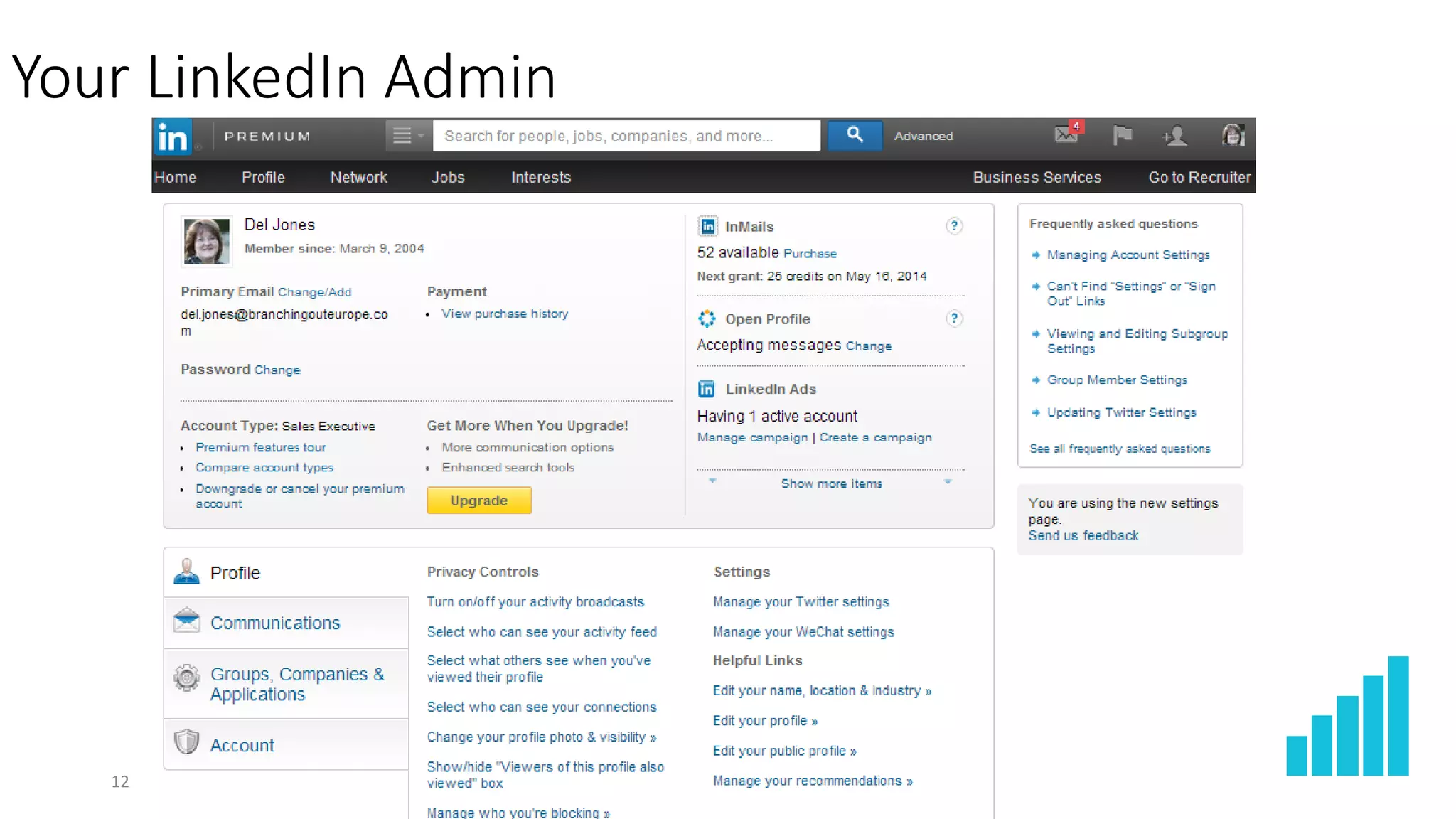Open Select who can see your activity feed
The image size is (1456, 819).
click(x=542, y=632)
